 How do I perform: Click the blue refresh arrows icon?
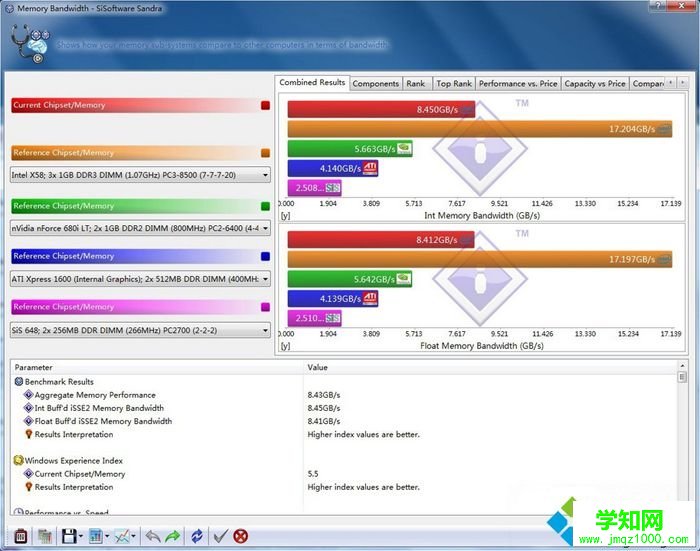(x=197, y=536)
